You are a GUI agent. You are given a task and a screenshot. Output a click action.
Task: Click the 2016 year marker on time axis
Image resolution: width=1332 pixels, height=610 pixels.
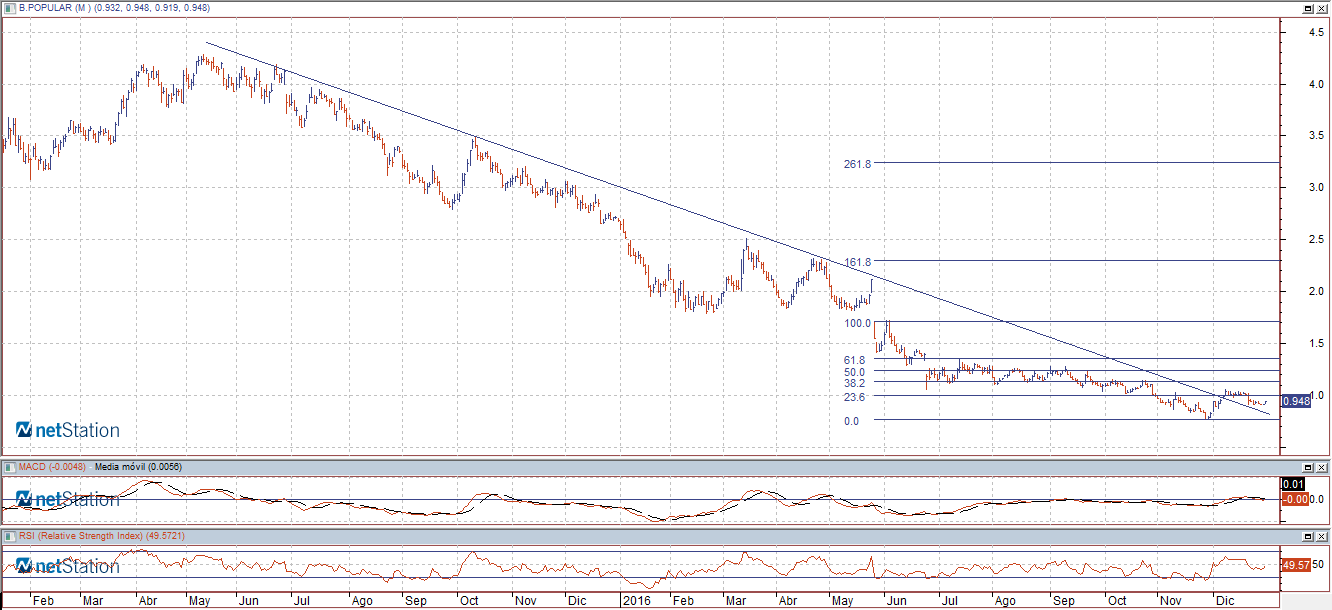coord(636,601)
